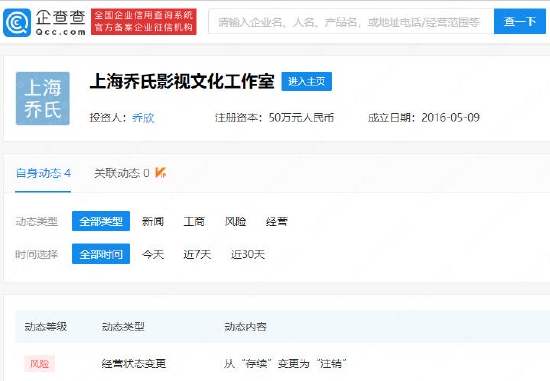
Task: Select the 近7天 time filter
Action: click(x=197, y=254)
